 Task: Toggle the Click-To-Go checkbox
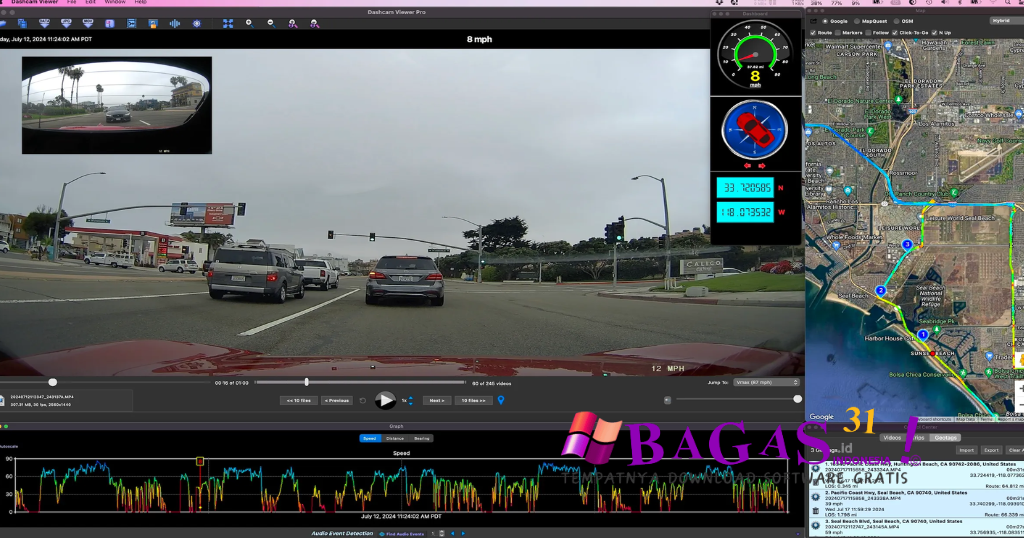coord(895,33)
